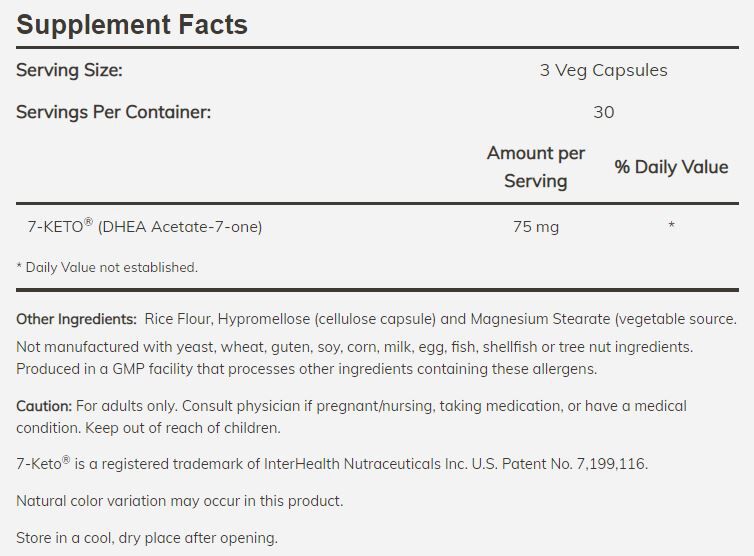Screen dimensions: 754x556
Task: Click the Store in a cool, dry place line
Action: [147, 538]
